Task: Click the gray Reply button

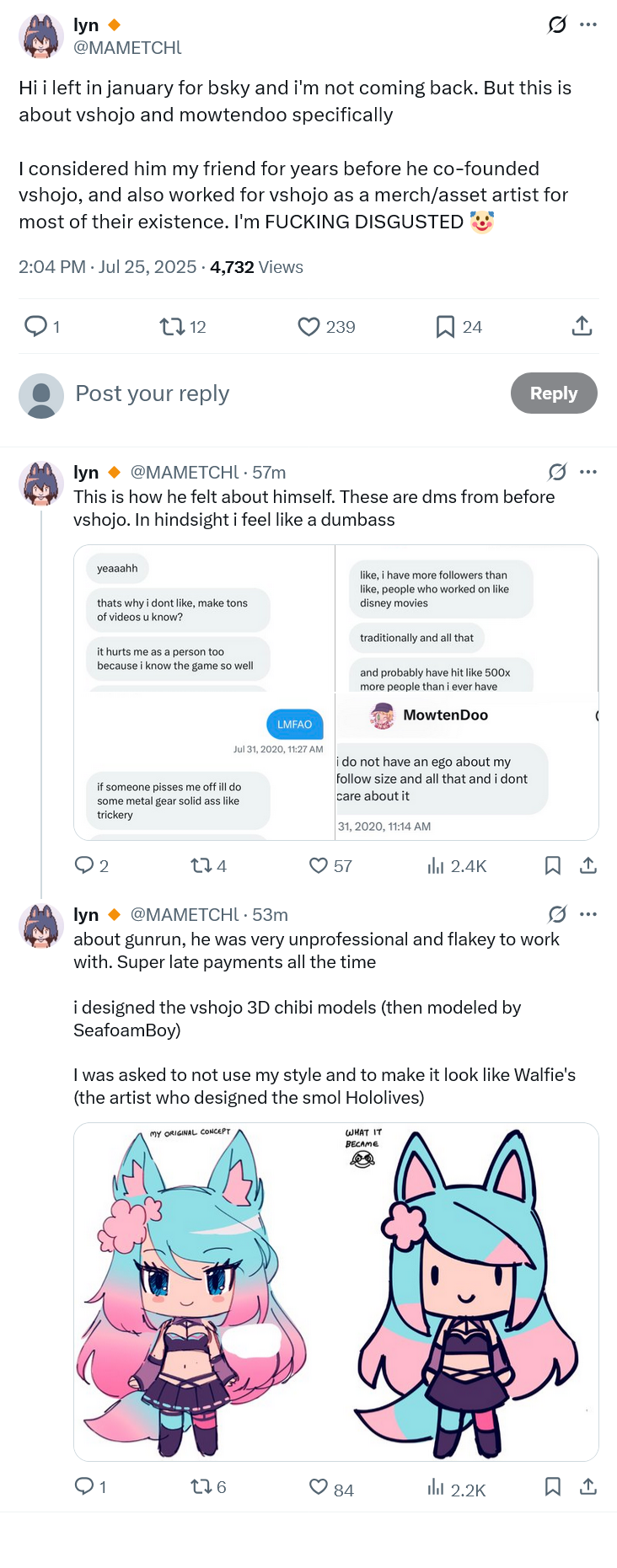Action: pyautogui.click(x=553, y=393)
